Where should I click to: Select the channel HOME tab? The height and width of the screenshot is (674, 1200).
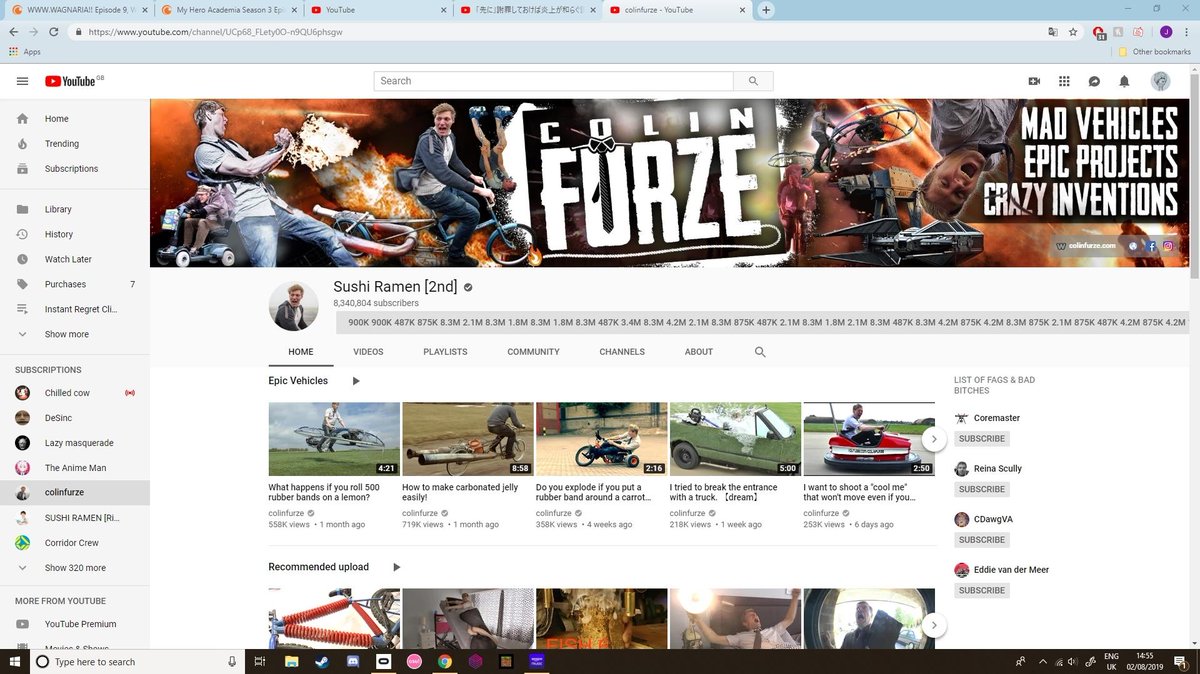tap(301, 352)
